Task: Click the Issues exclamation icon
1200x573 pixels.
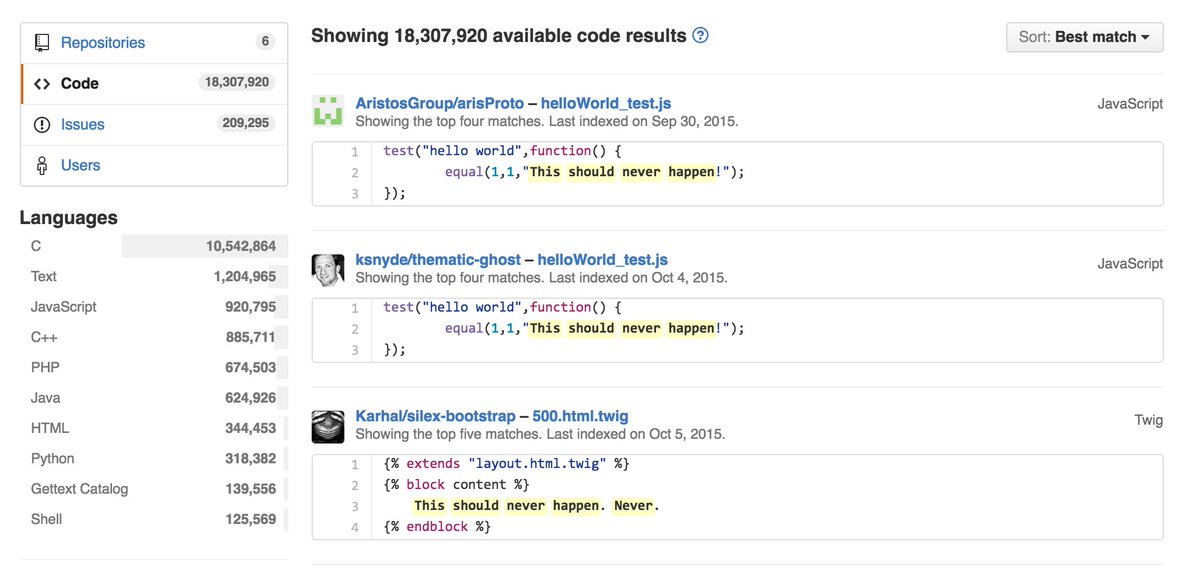Action: (x=42, y=125)
